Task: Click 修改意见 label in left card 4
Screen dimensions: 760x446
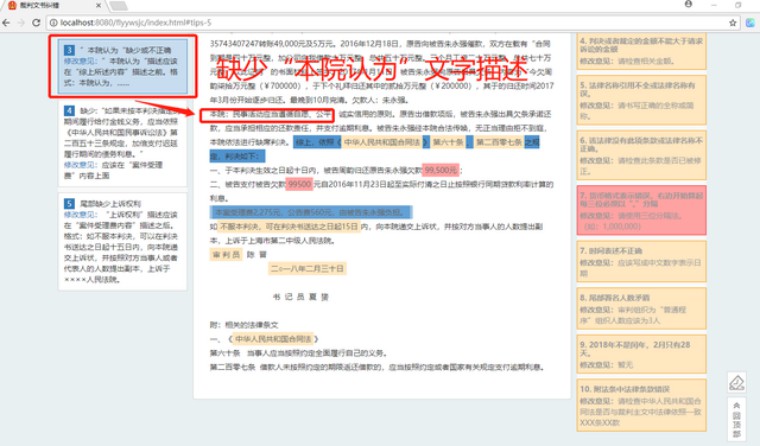Action: 80,165
